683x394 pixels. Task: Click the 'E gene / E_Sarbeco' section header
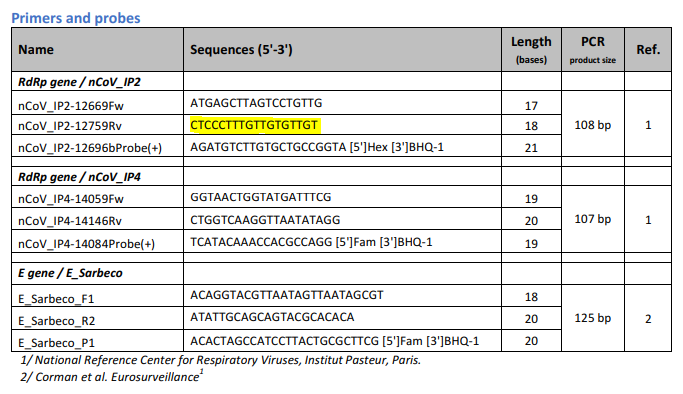[x=70, y=273]
